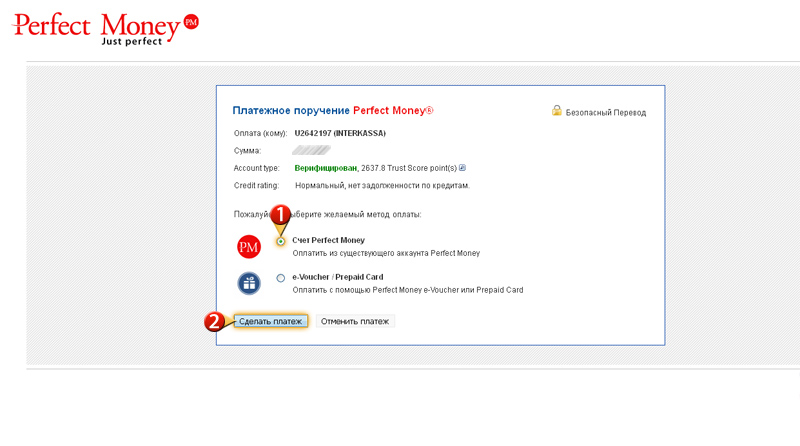Image resolution: width=800 pixels, height=446 pixels.
Task: Click the blurred Сумма amount value
Action: tap(311, 150)
